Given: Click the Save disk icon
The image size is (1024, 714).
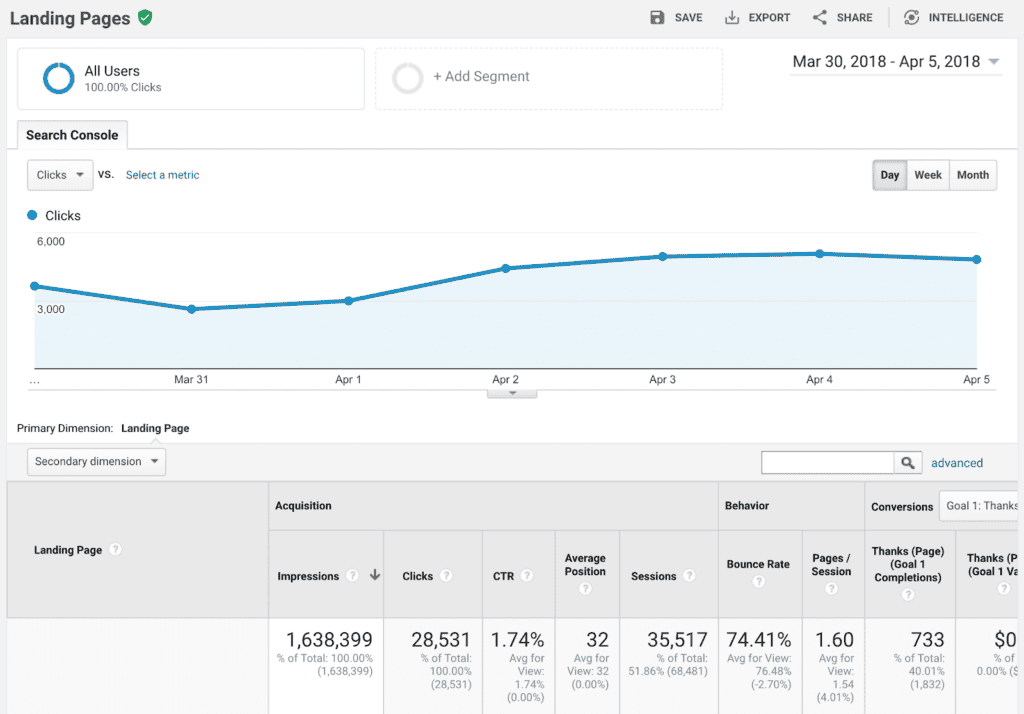Looking at the screenshot, I should [x=657, y=18].
